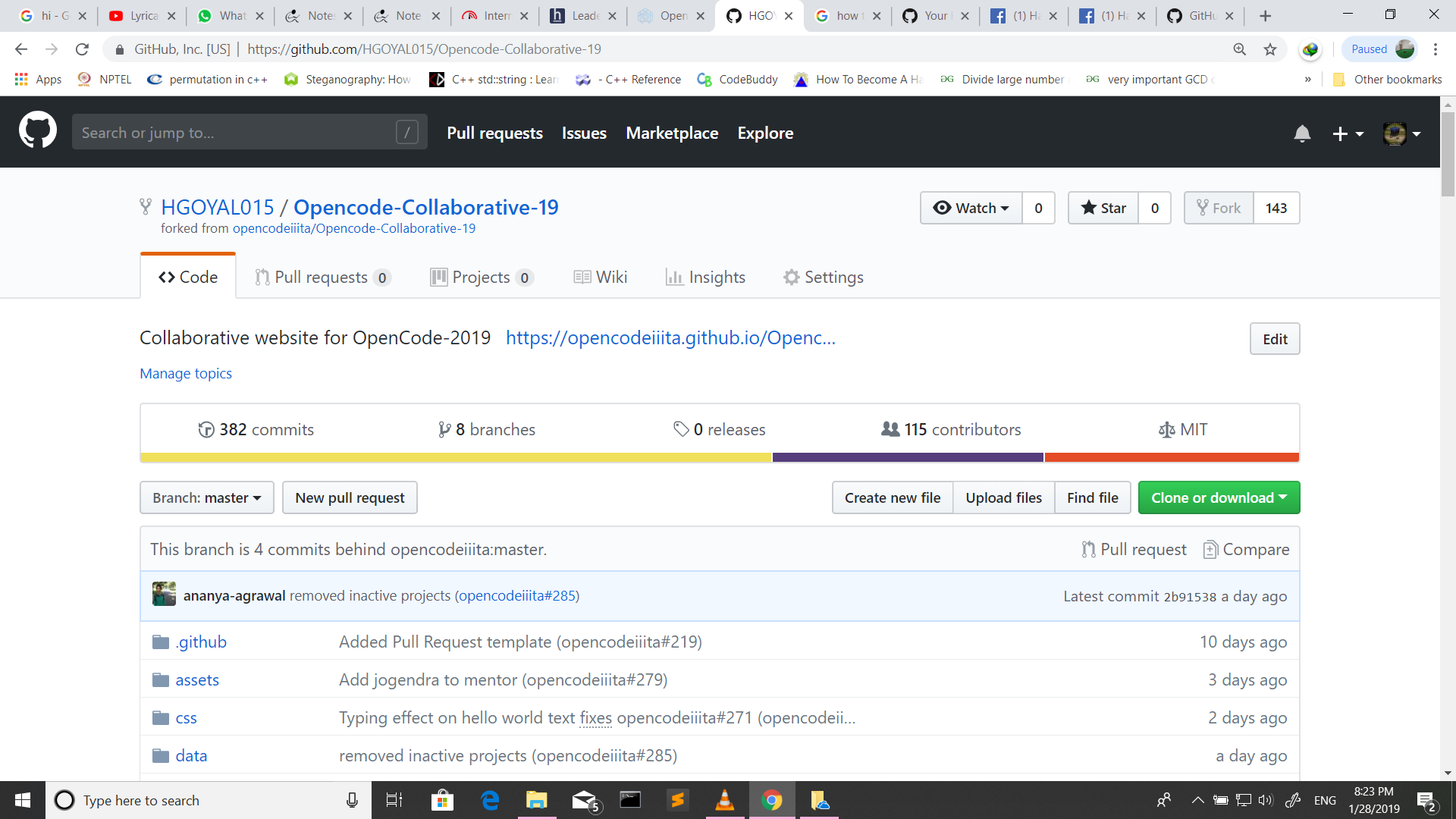Open the Settings repository tab
The height and width of the screenshot is (819, 1456).
[823, 278]
